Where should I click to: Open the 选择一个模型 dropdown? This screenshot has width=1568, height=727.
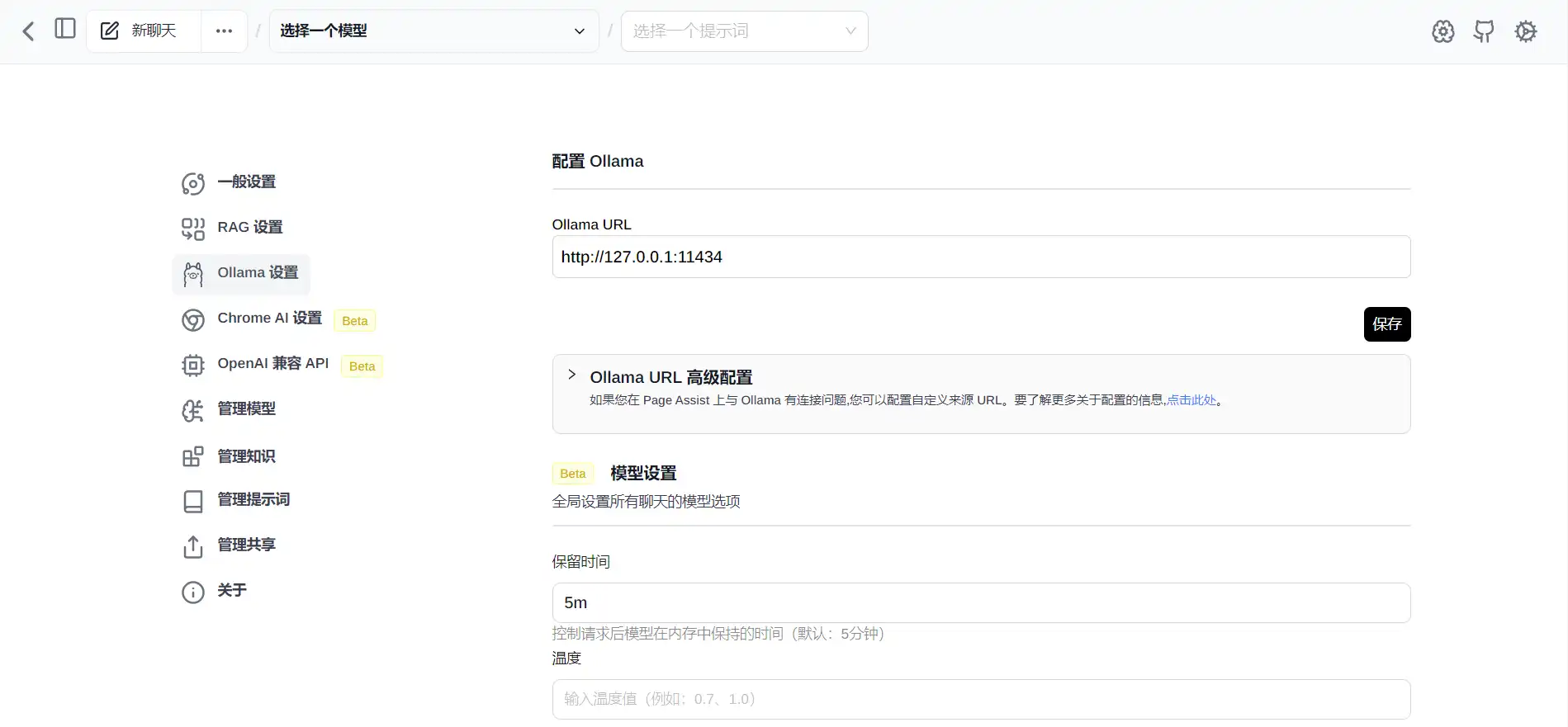pos(433,31)
